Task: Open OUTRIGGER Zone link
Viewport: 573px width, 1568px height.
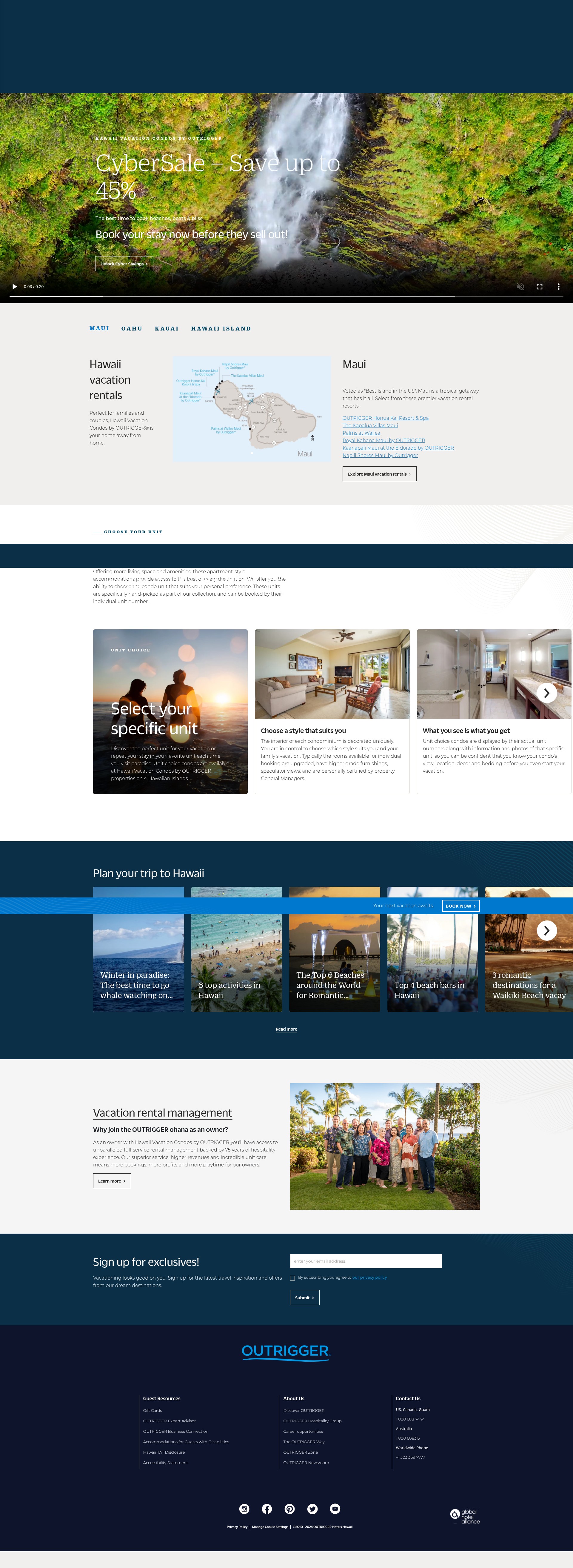Action: [x=301, y=1452]
